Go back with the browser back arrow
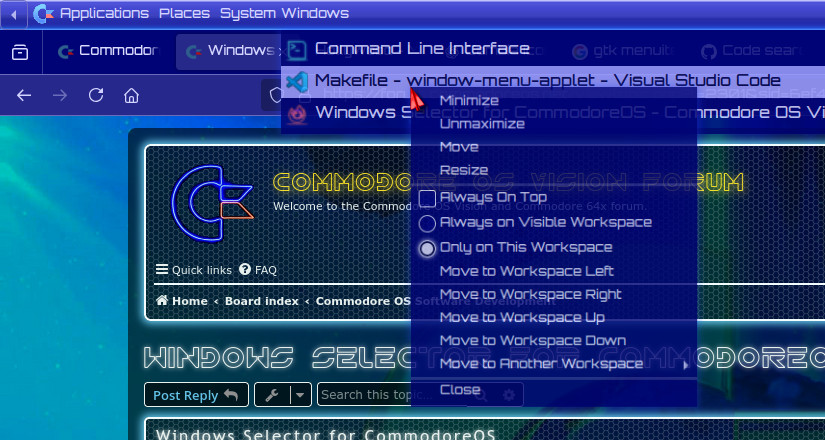Viewport: 825px width, 440px height. 24,95
